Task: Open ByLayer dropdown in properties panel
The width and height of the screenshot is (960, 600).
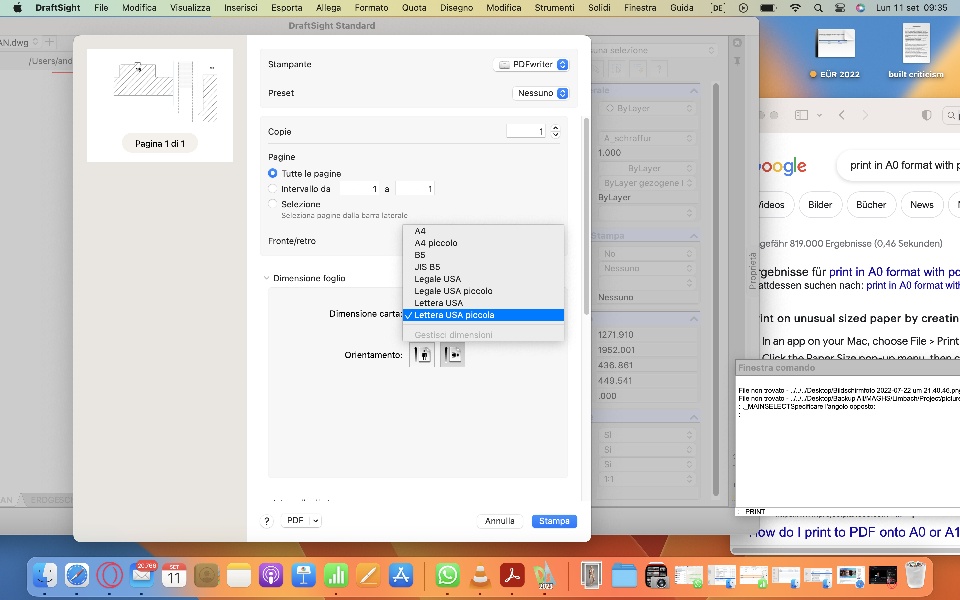Action: point(648,108)
